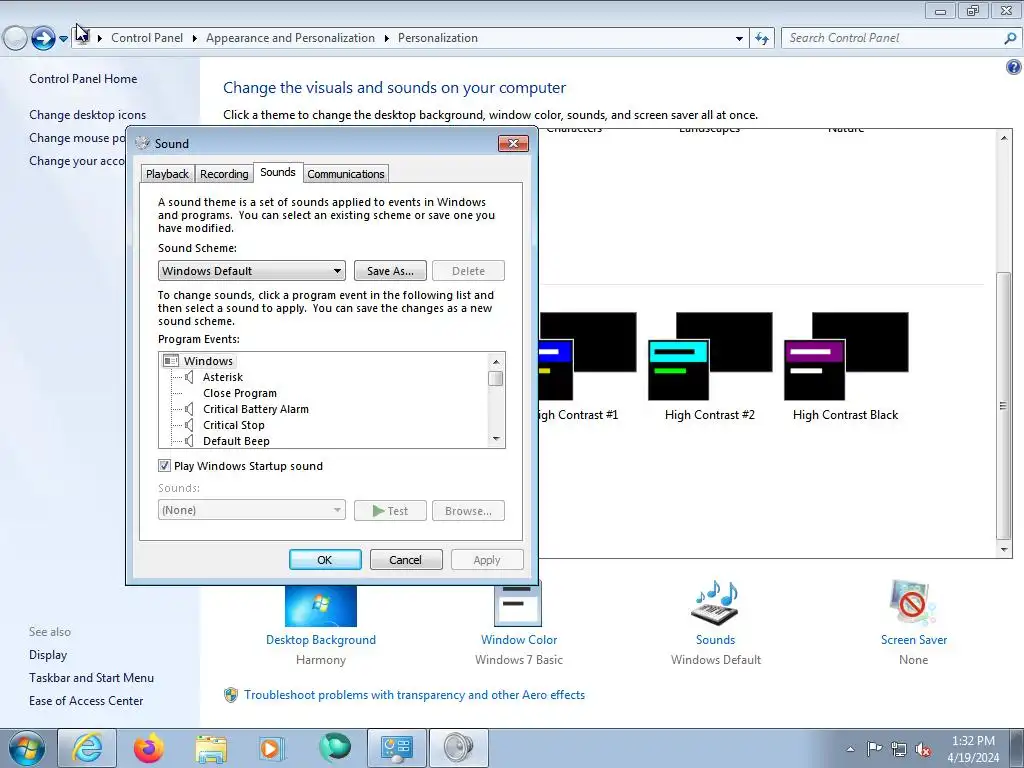Open Taskbar and Start Menu link
The height and width of the screenshot is (768, 1024).
click(91, 678)
